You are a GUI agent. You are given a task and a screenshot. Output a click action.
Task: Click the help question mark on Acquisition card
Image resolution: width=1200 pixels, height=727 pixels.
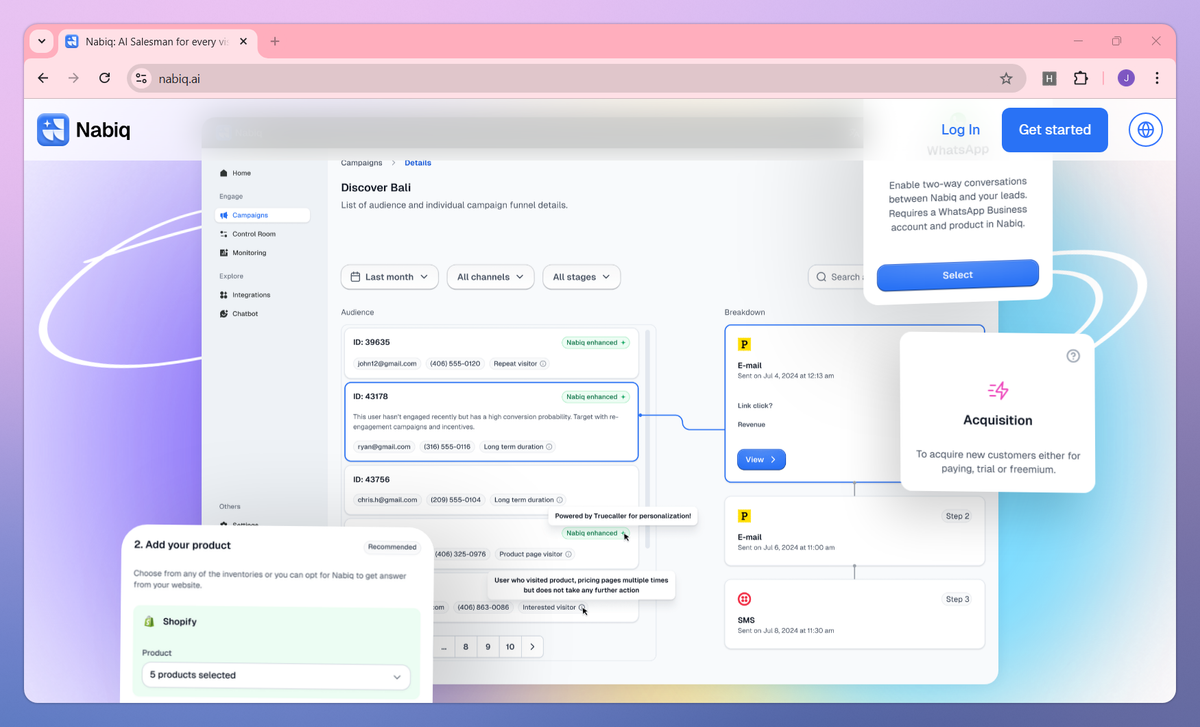[1073, 356]
